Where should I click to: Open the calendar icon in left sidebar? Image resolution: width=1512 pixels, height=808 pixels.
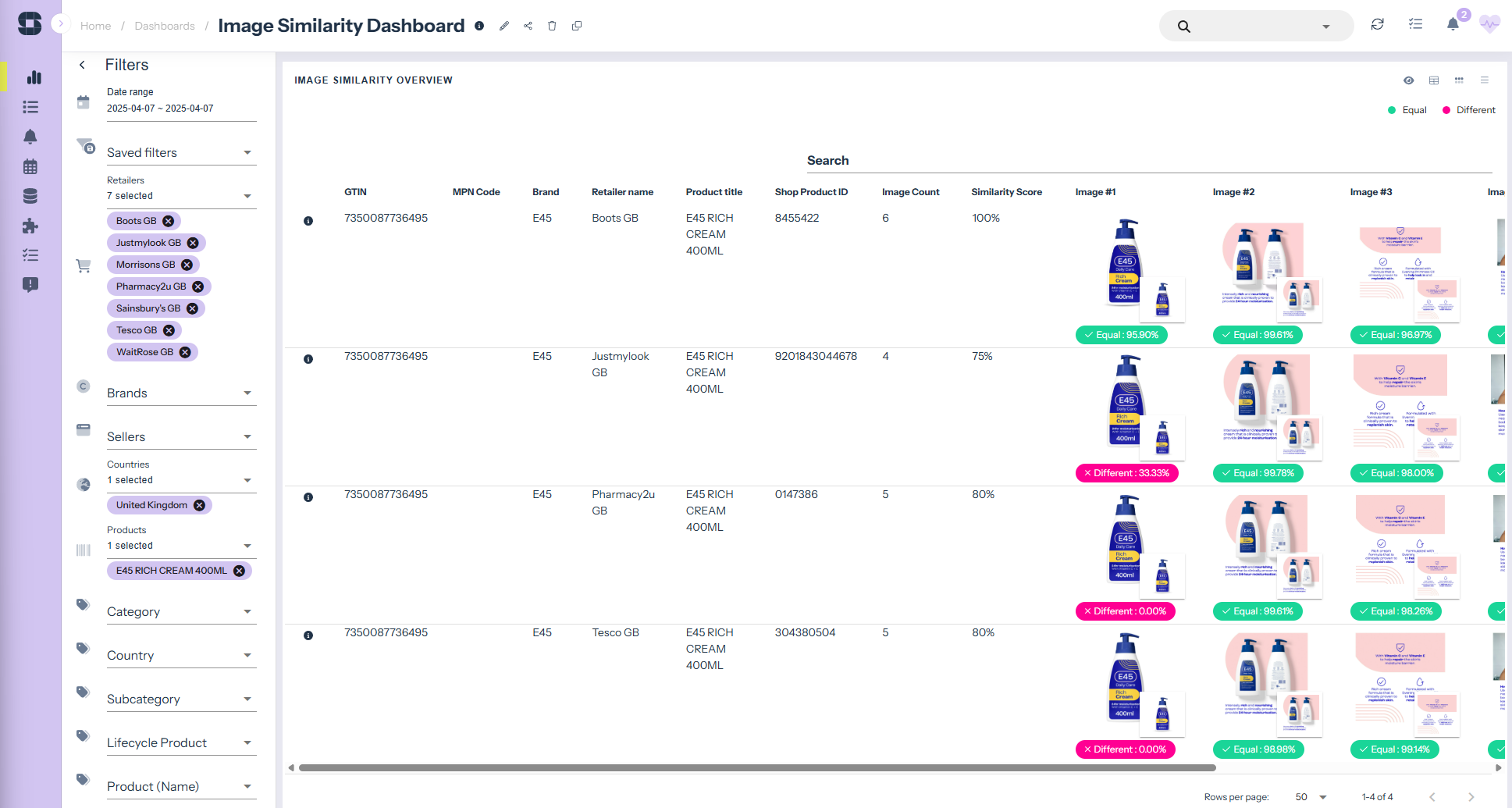coord(30,166)
